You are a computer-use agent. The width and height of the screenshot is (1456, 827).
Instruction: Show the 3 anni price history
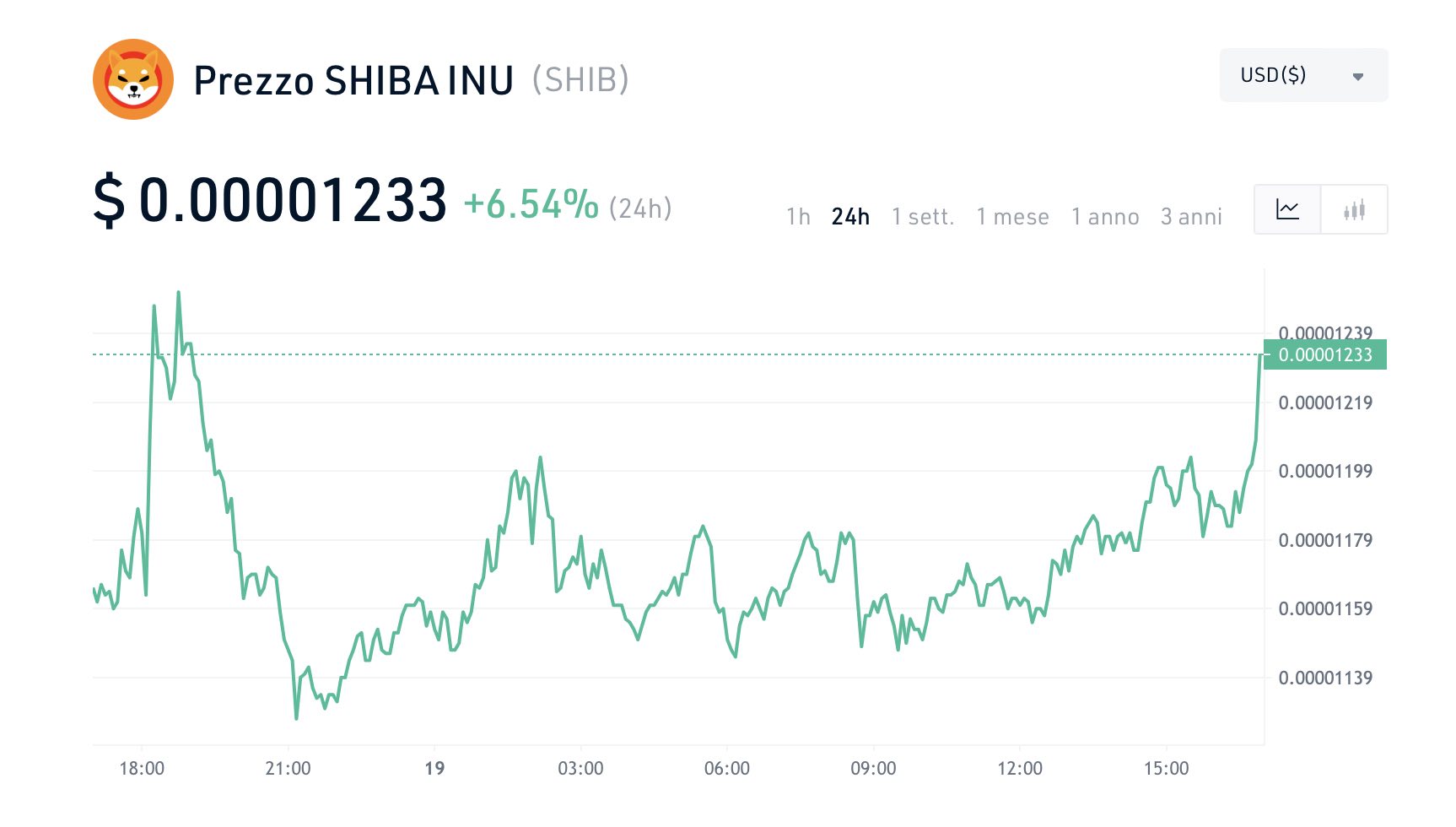[x=1191, y=217]
